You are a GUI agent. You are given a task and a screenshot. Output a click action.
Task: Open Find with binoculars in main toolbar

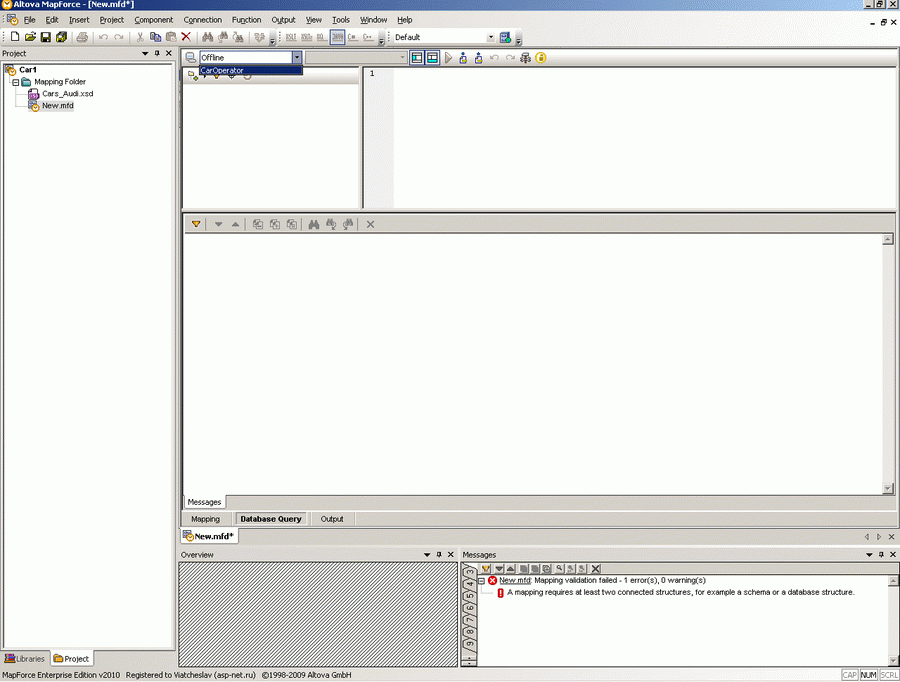207,37
